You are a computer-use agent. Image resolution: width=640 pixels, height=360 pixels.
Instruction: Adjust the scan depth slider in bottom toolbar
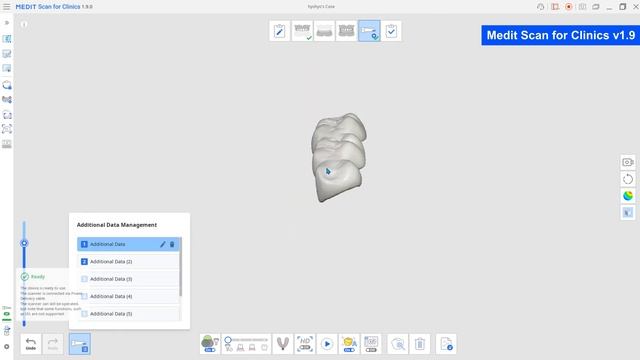tap(246, 340)
